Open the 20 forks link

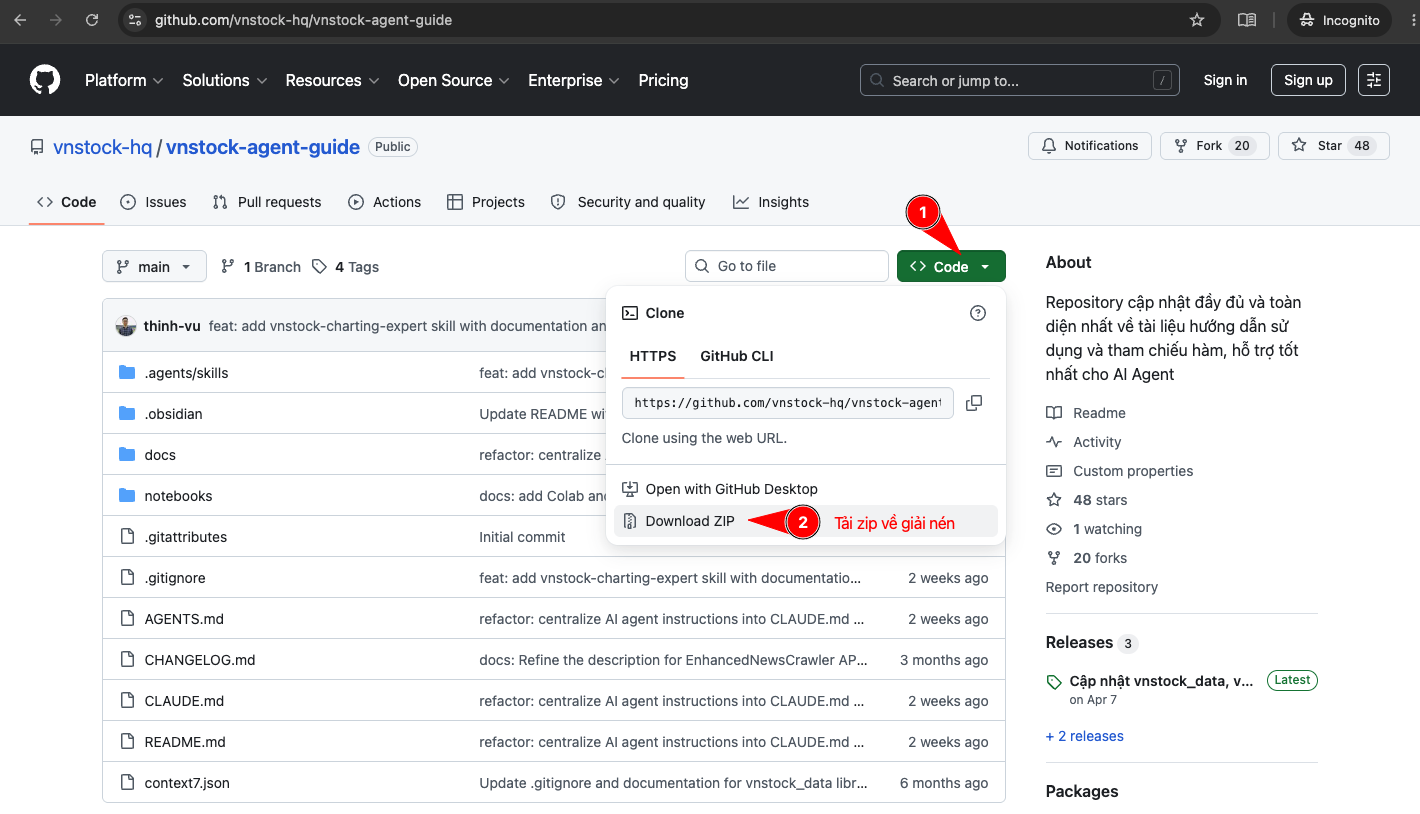click(x=1086, y=558)
